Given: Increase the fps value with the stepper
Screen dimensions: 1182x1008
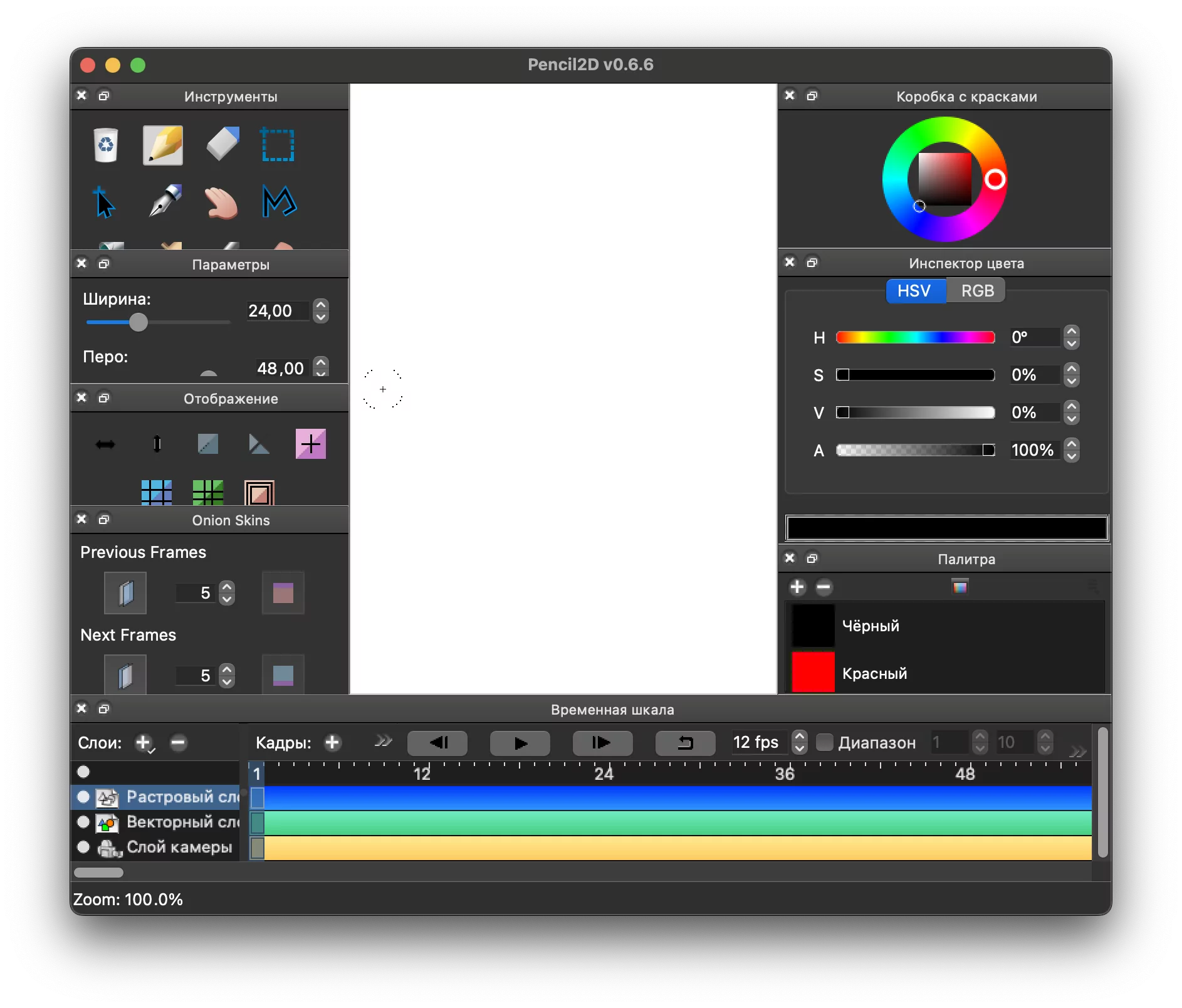Looking at the screenshot, I should click(800, 737).
